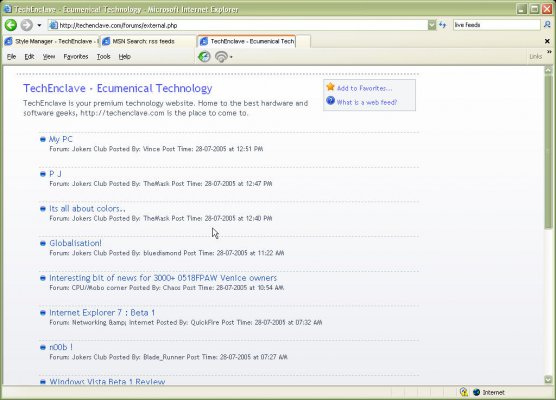The width and height of the screenshot is (556, 400).
Task: Click the 'live feeds' search box
Action: point(496,25)
